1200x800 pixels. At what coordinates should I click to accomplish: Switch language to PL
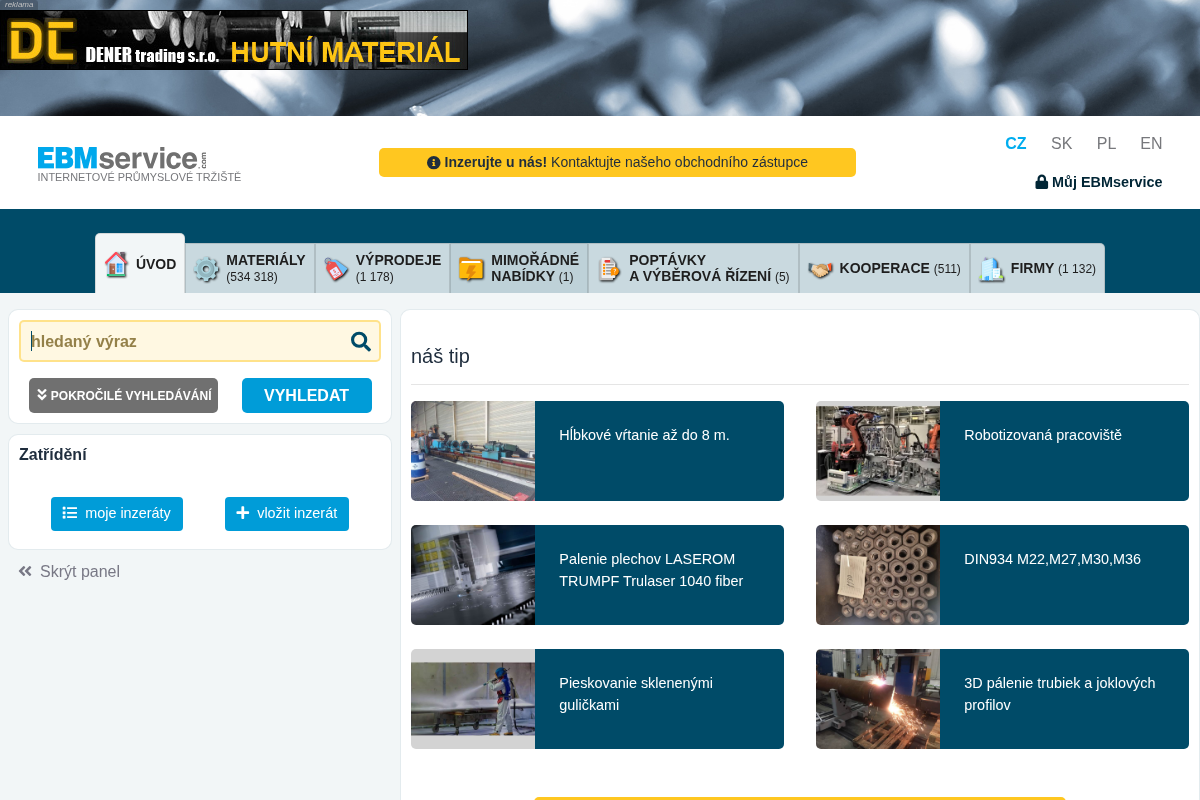pyautogui.click(x=1106, y=143)
